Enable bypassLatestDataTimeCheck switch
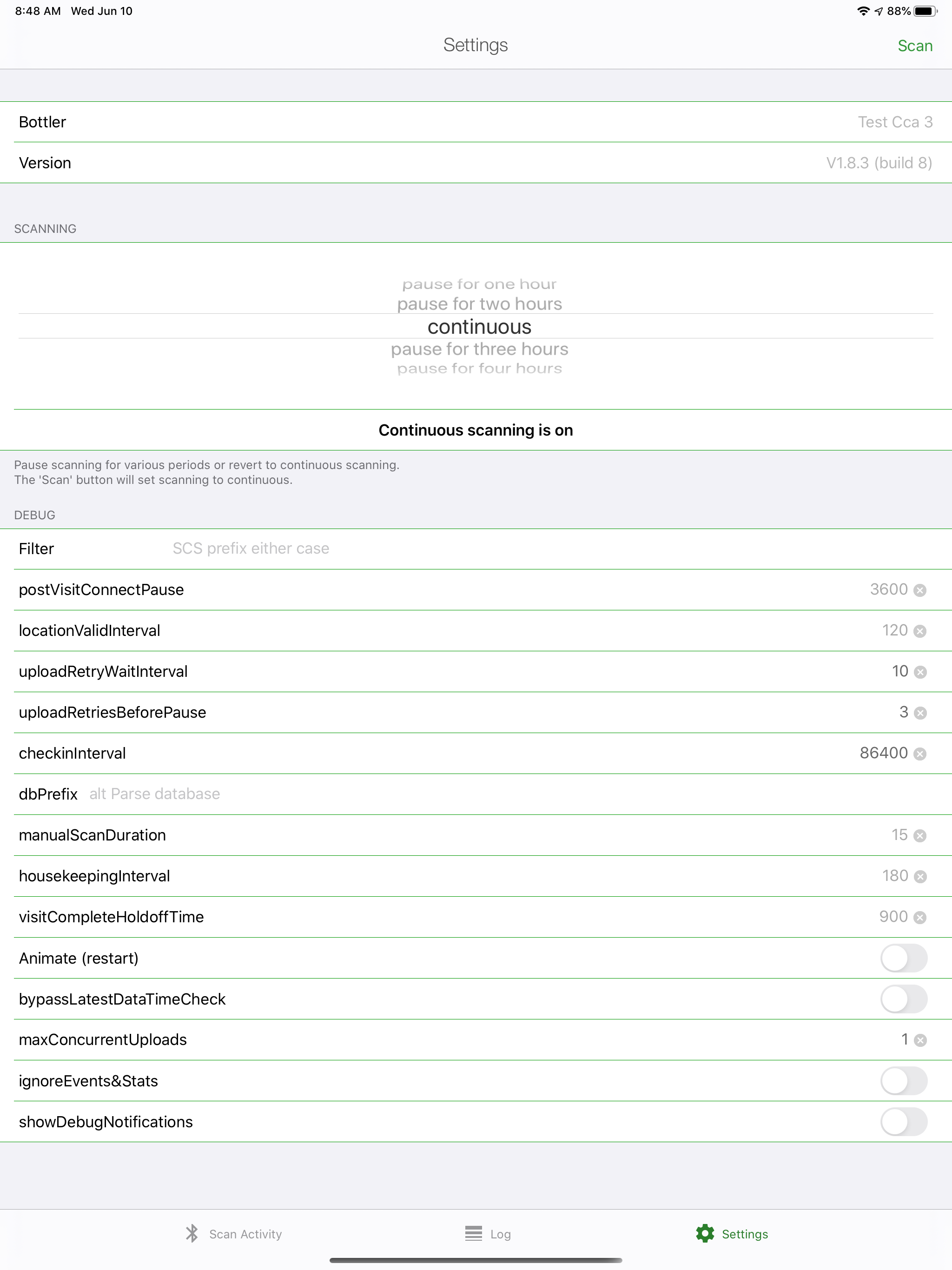952x1270 pixels. pos(903,999)
